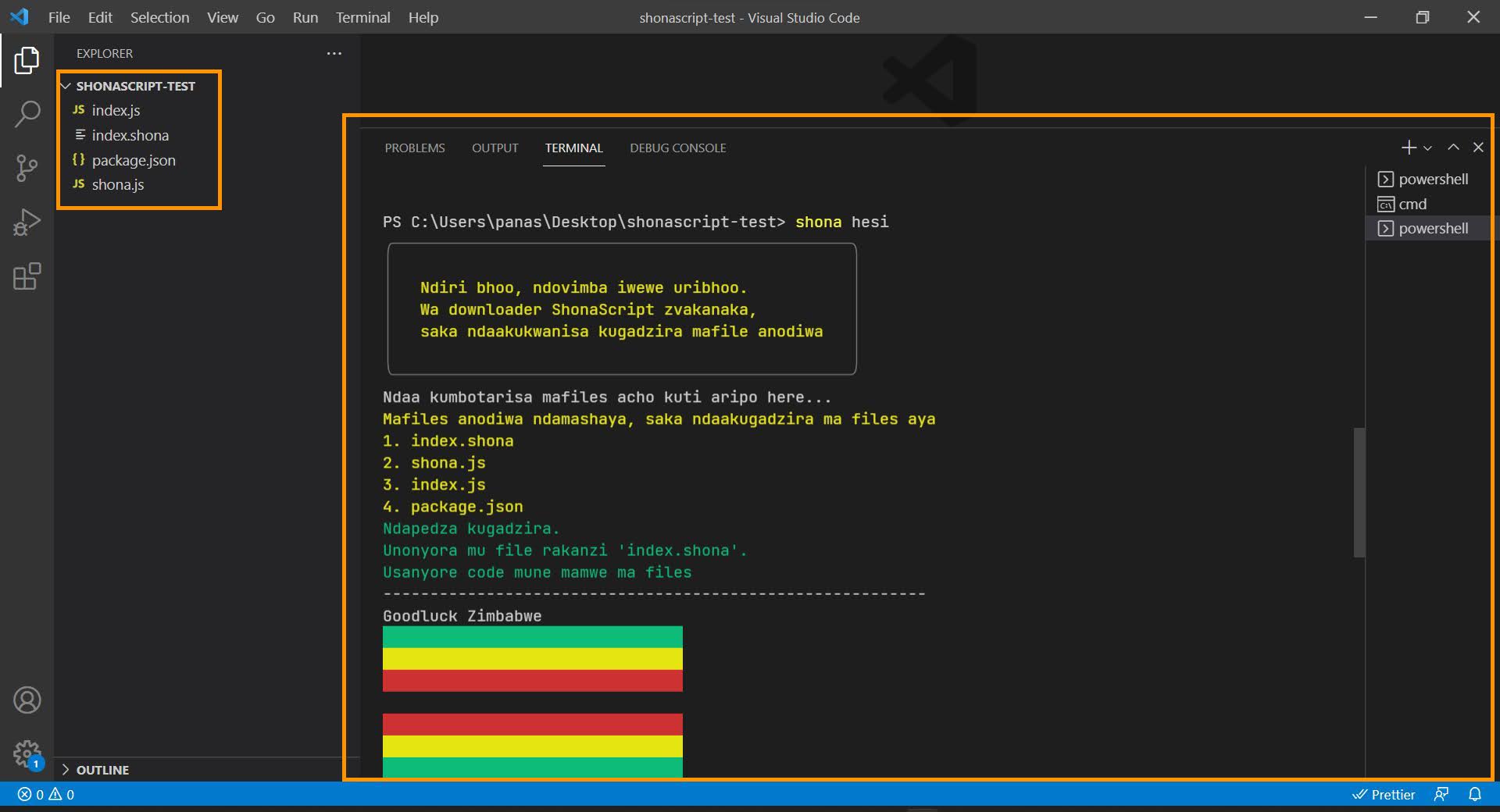Screen dimensions: 1500x812
Task: Open the index.shona file
Action: pos(130,135)
